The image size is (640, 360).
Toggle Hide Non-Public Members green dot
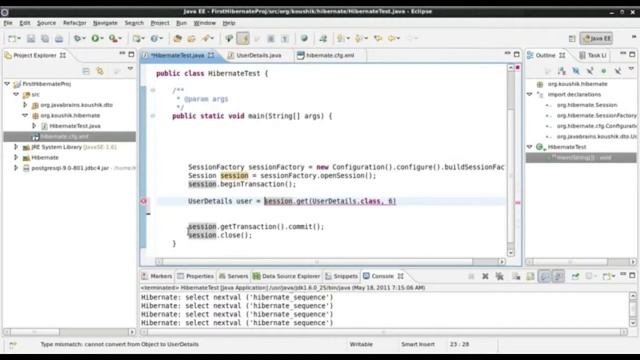[604, 71]
